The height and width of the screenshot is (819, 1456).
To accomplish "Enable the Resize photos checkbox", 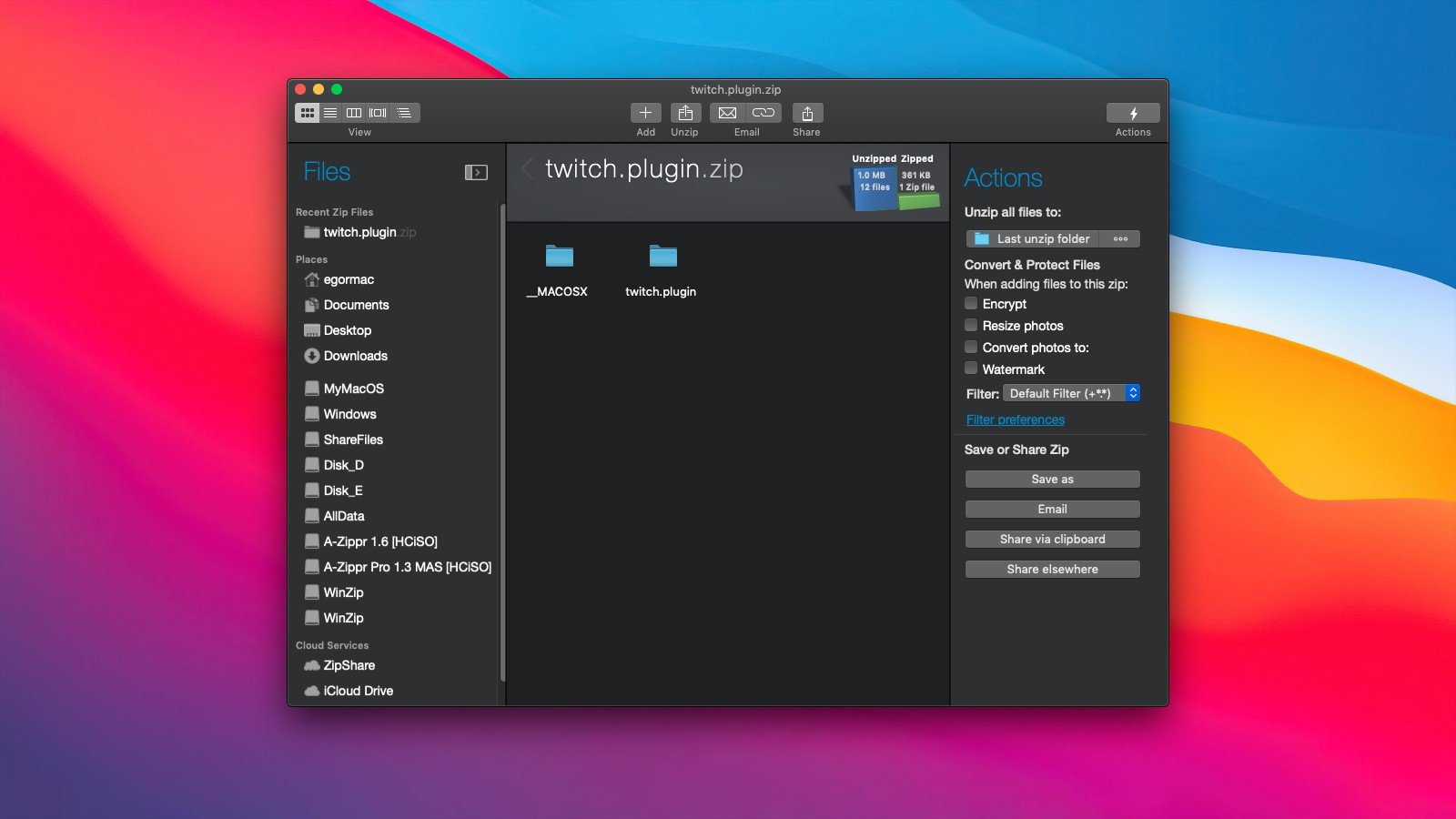I will coord(971,326).
